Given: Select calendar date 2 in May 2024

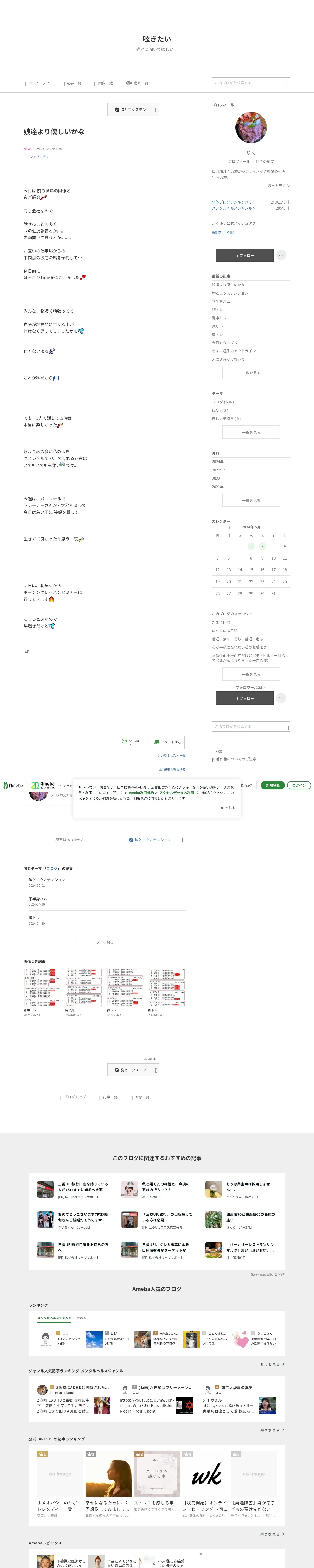Looking at the screenshot, I should coord(262,546).
